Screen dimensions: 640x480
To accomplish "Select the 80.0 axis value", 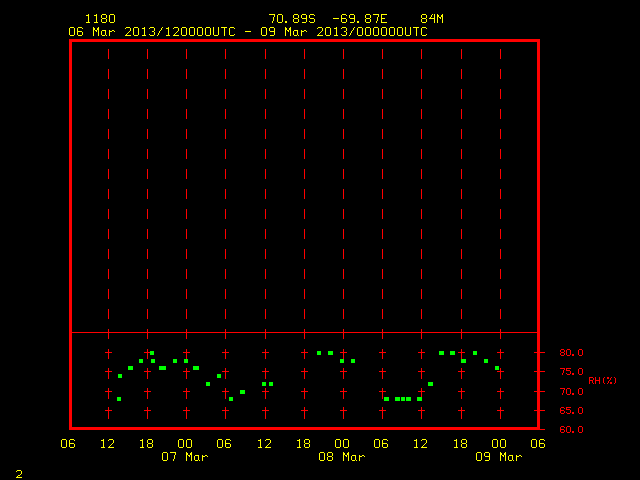I will [x=571, y=353].
